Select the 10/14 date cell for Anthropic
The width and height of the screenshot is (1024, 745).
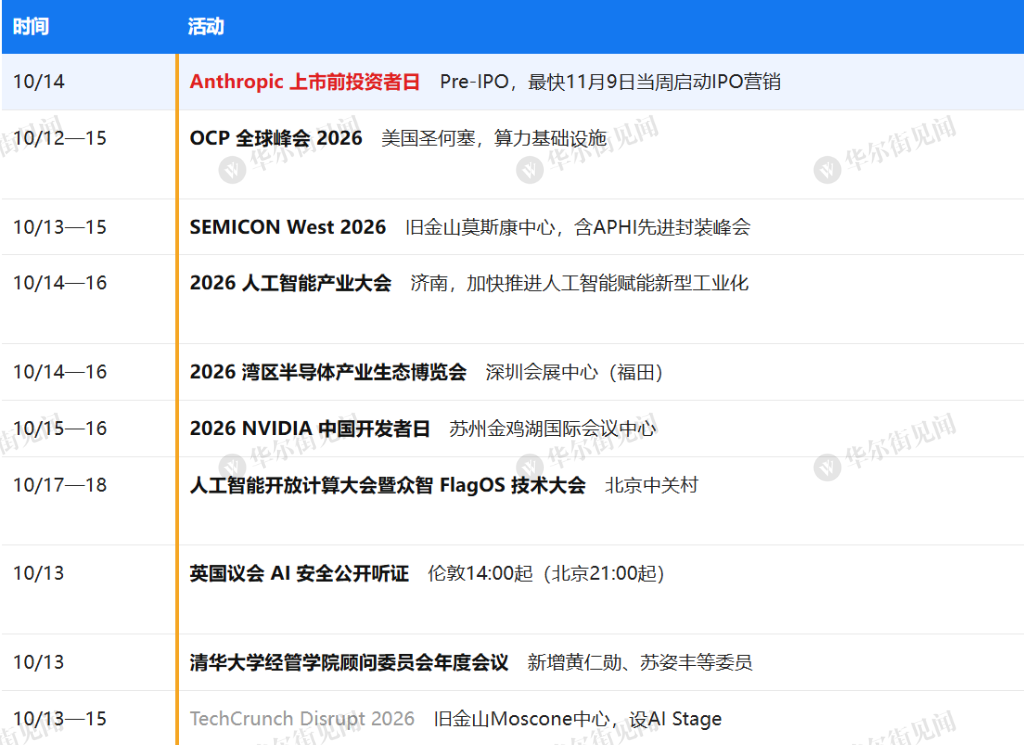click(39, 82)
